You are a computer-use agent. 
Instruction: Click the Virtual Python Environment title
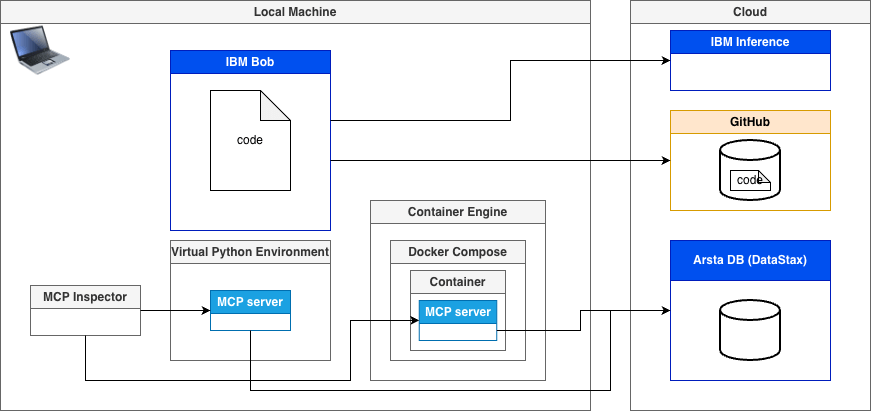250,251
